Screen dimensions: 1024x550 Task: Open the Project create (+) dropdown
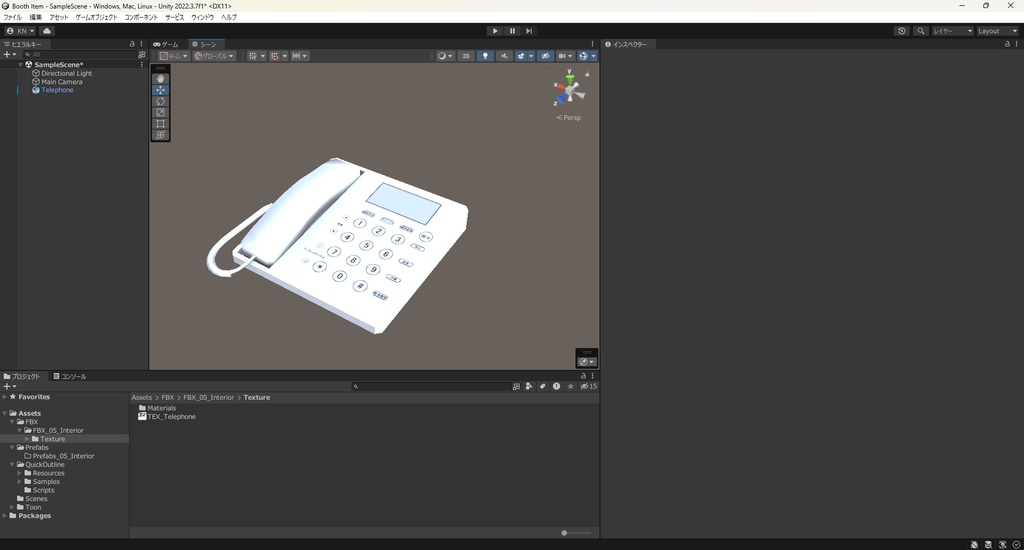click(10, 386)
